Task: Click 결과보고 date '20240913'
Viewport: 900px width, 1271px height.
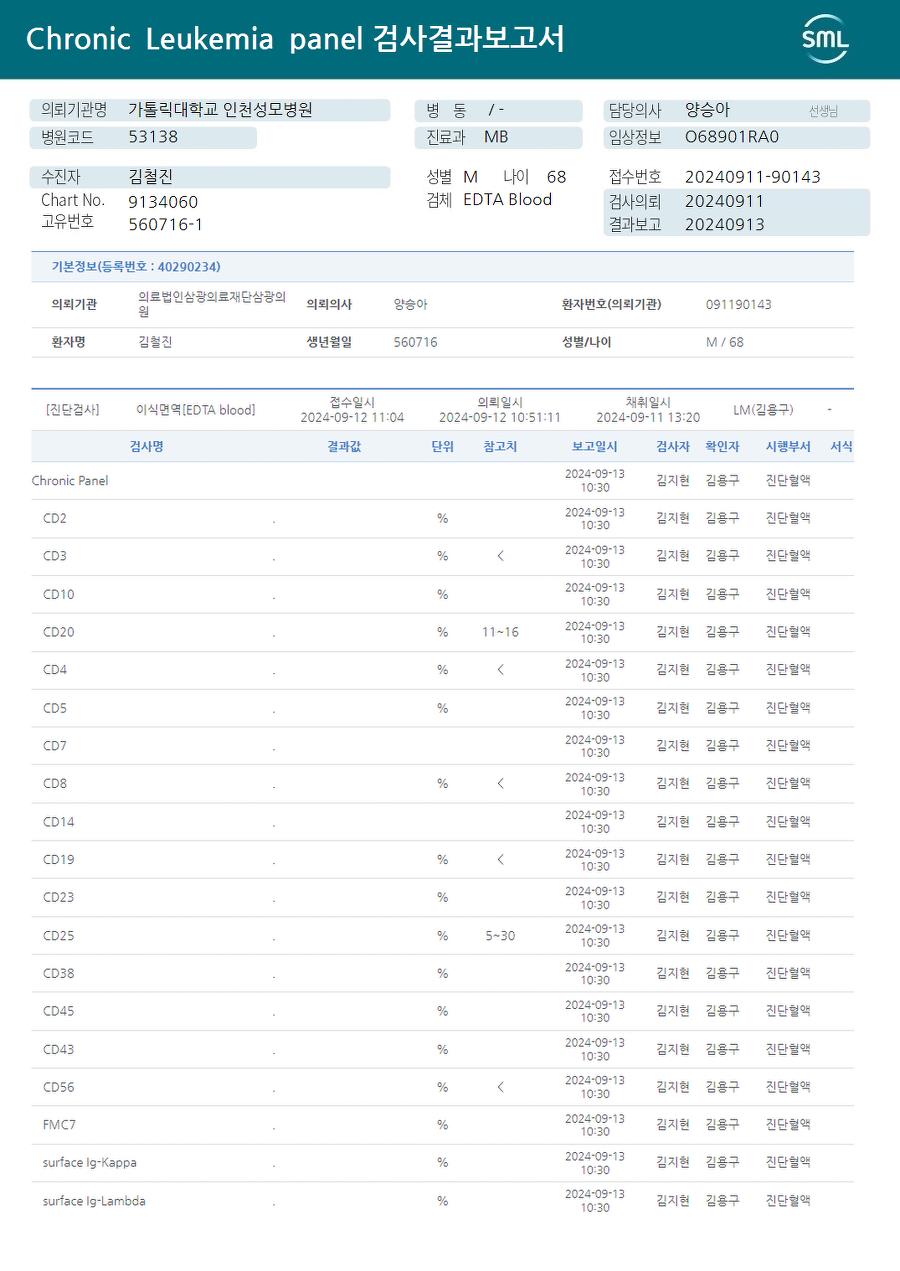Action: [x=725, y=224]
